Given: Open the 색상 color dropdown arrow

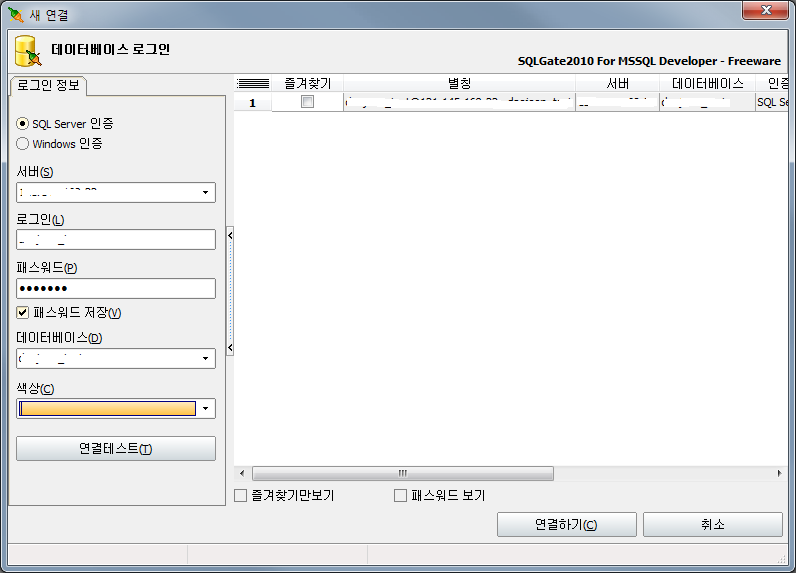Looking at the screenshot, I should coord(206,409).
